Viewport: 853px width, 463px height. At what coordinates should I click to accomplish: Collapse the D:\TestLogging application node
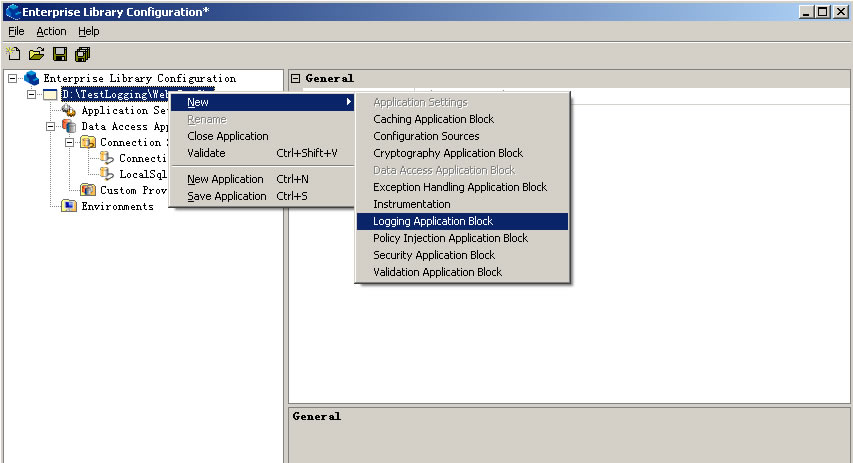coord(32,95)
